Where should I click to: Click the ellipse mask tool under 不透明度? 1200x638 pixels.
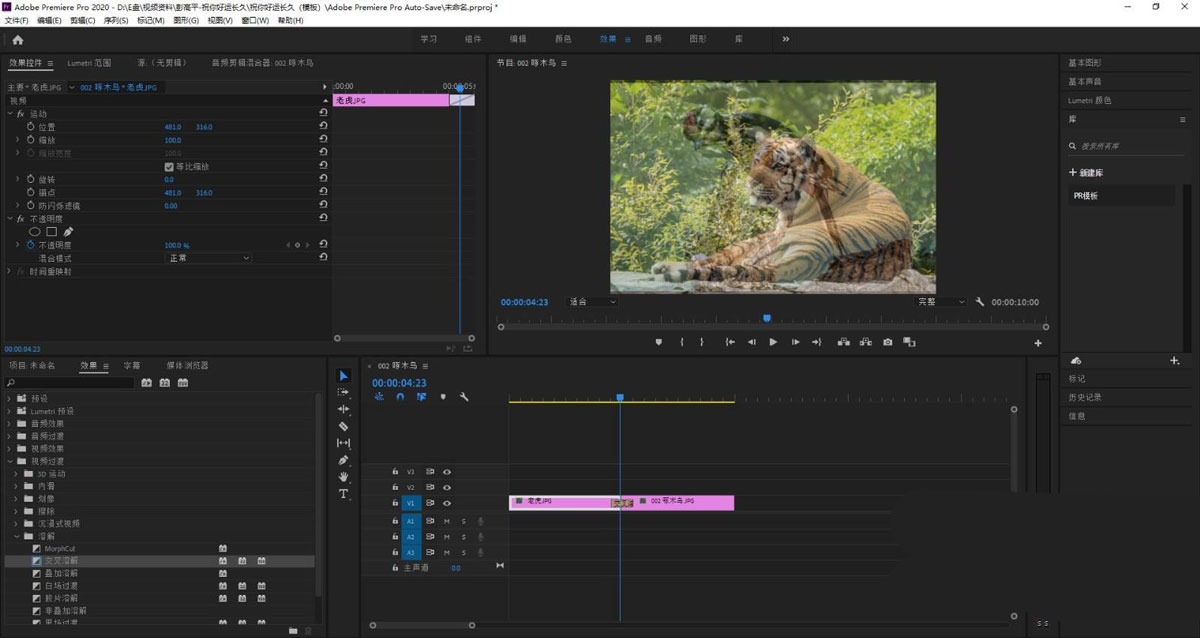(34, 231)
